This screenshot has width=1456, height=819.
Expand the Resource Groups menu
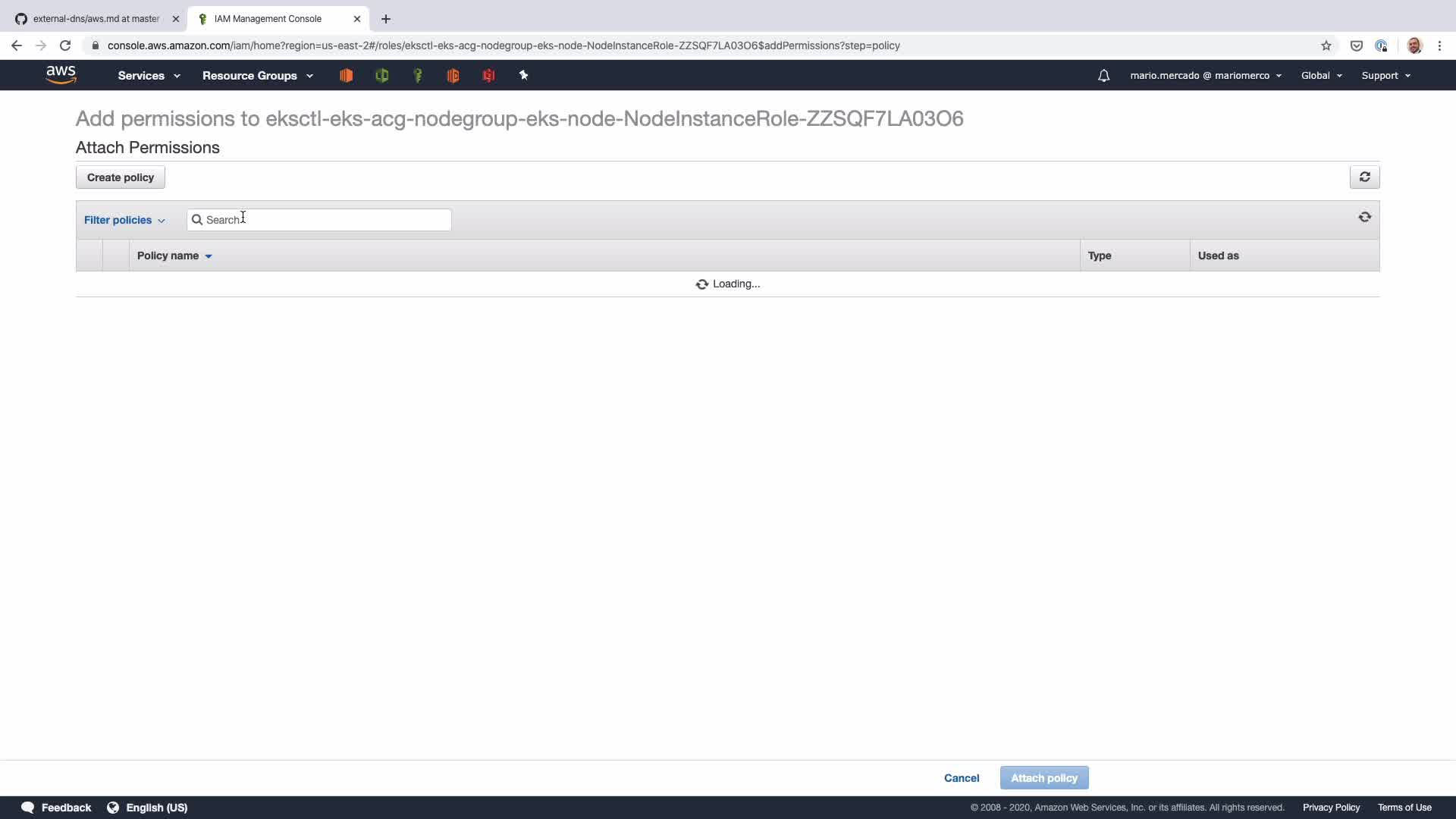click(257, 76)
